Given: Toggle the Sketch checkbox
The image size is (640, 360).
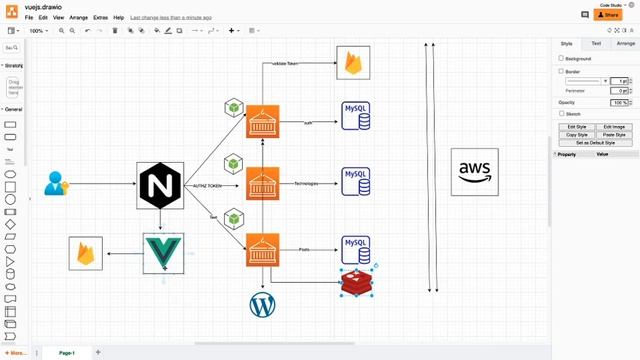Looking at the screenshot, I should point(562,113).
